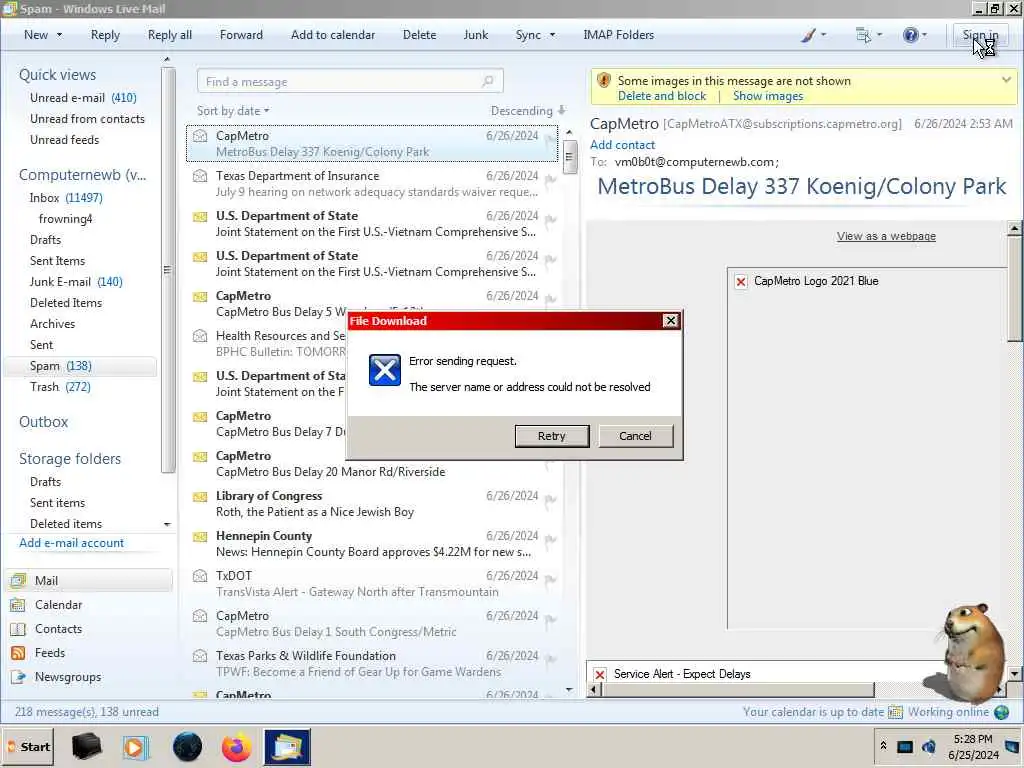Click Add contact link
The height and width of the screenshot is (768, 1024).
point(622,145)
